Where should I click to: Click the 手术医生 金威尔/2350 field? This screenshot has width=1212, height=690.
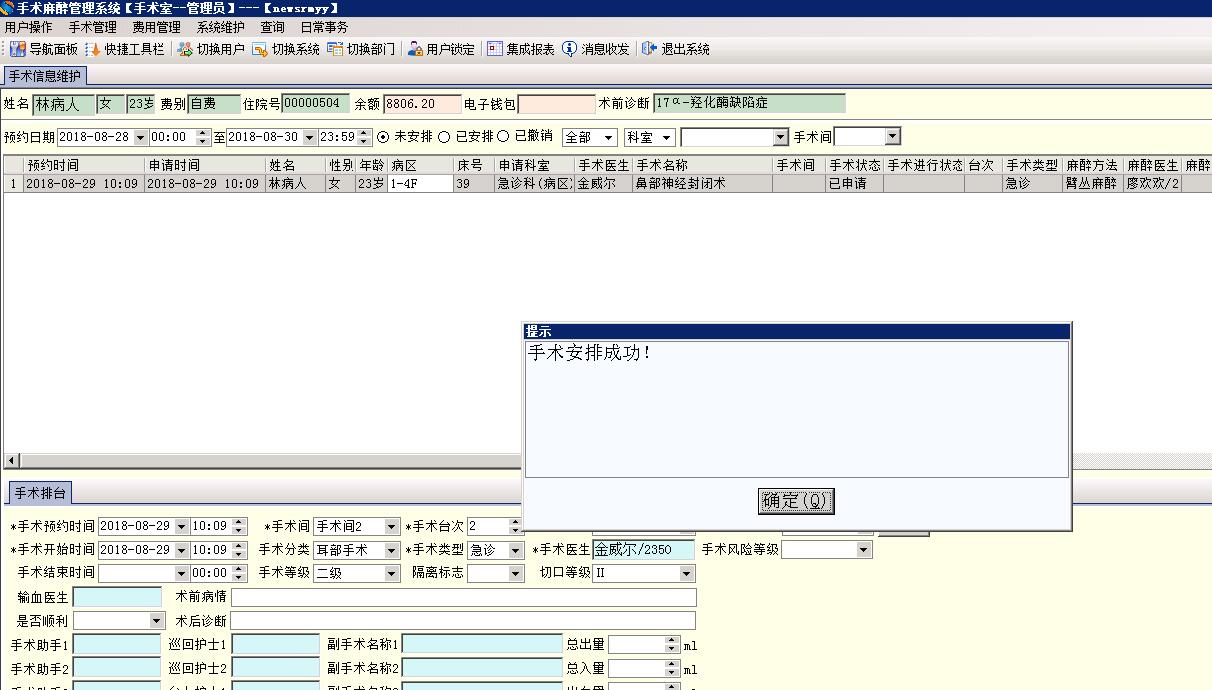(x=643, y=550)
